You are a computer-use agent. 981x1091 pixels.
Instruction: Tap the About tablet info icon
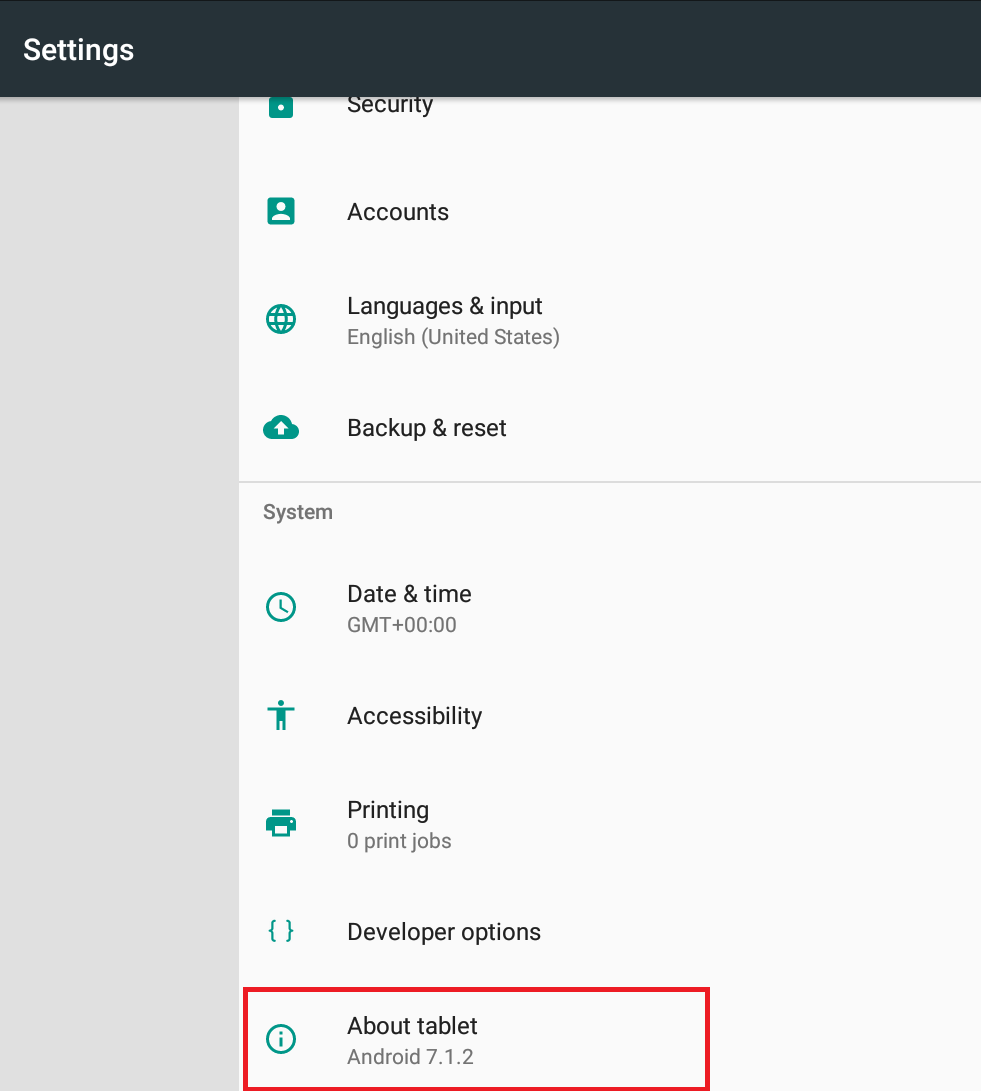coord(281,1039)
